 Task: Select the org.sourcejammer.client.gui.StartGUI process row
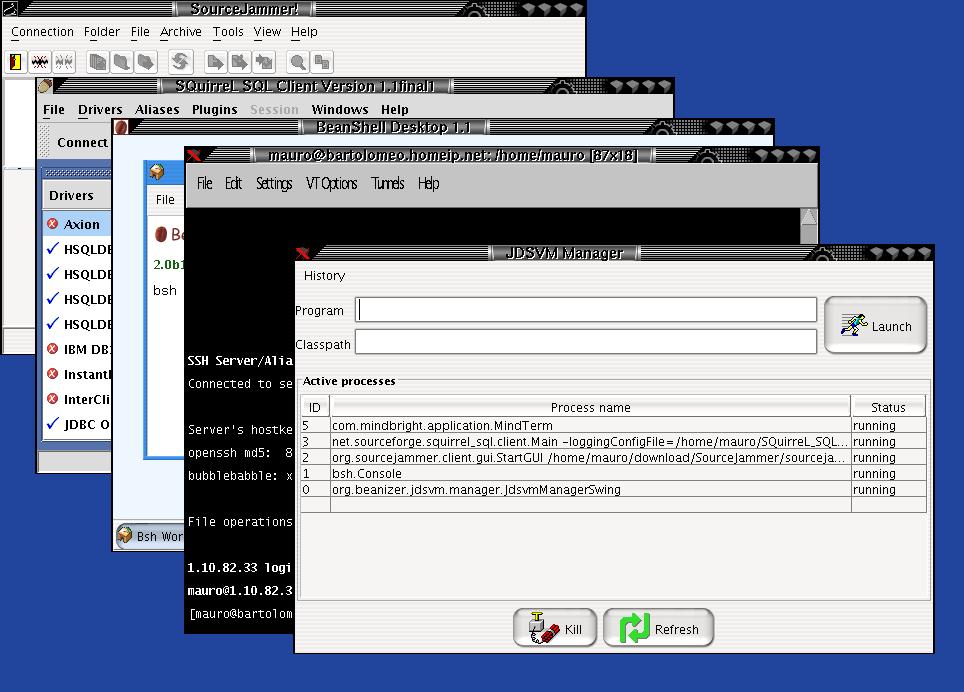[614, 457]
